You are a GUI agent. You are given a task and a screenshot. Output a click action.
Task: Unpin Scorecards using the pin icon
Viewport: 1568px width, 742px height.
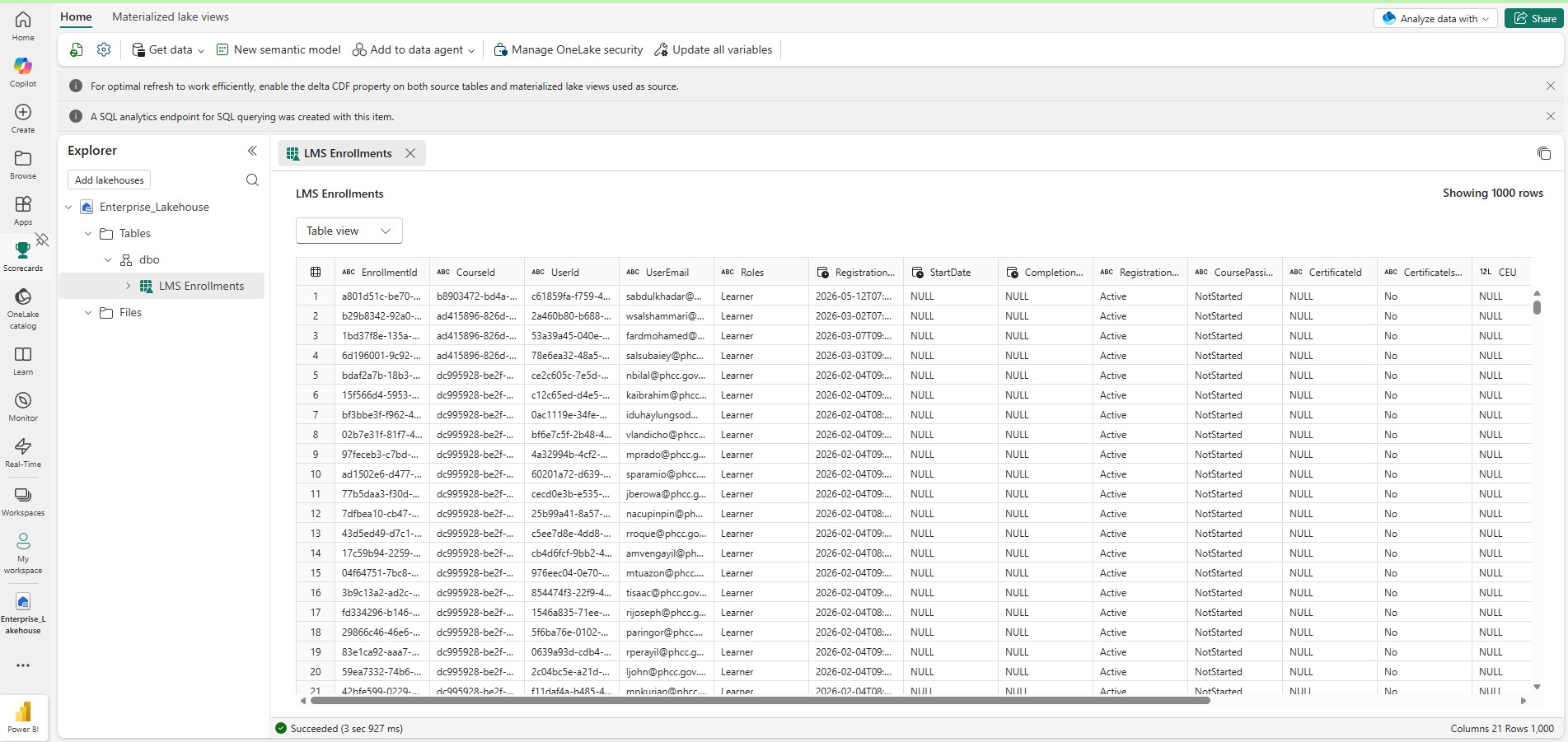pos(42,240)
